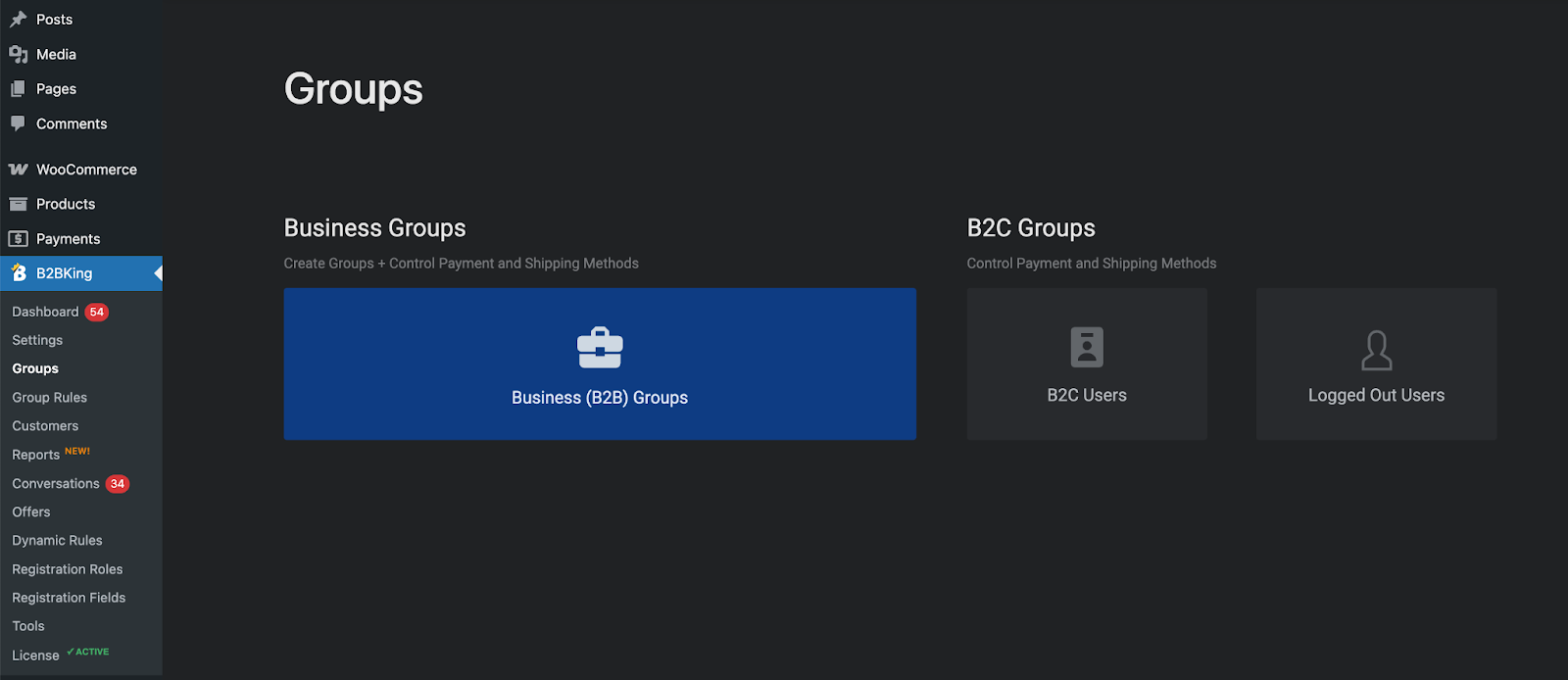Click the WooCommerce logo icon
1568x680 pixels.
(19, 170)
